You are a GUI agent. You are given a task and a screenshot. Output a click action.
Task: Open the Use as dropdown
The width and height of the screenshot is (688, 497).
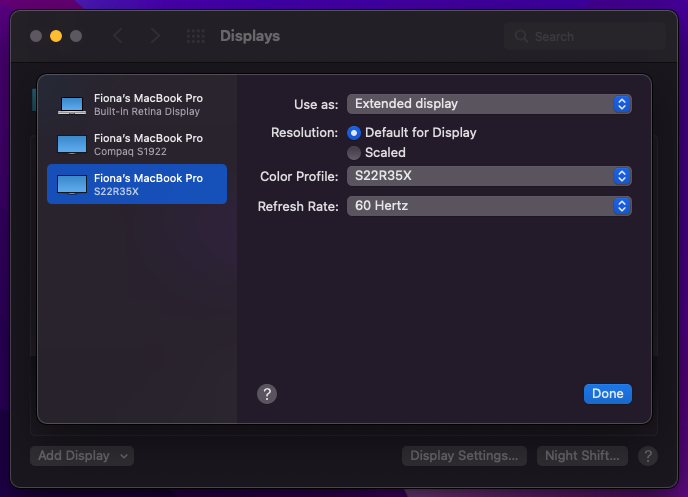point(489,104)
